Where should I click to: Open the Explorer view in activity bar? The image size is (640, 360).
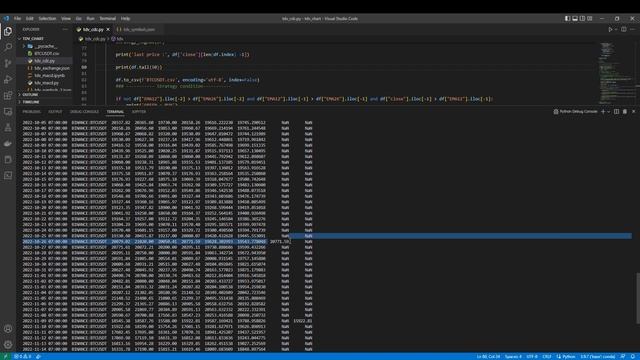tap(8, 31)
